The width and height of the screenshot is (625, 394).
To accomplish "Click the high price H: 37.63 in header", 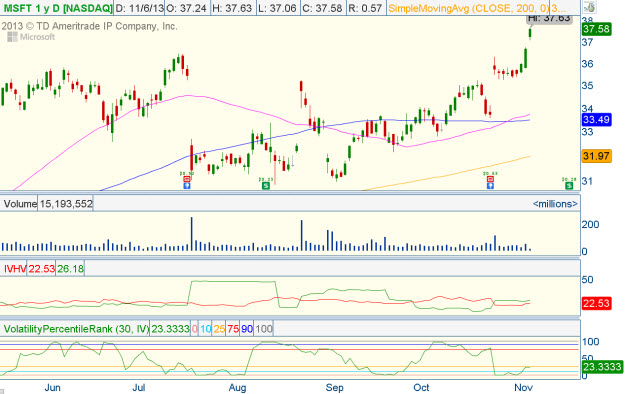I will [232, 8].
